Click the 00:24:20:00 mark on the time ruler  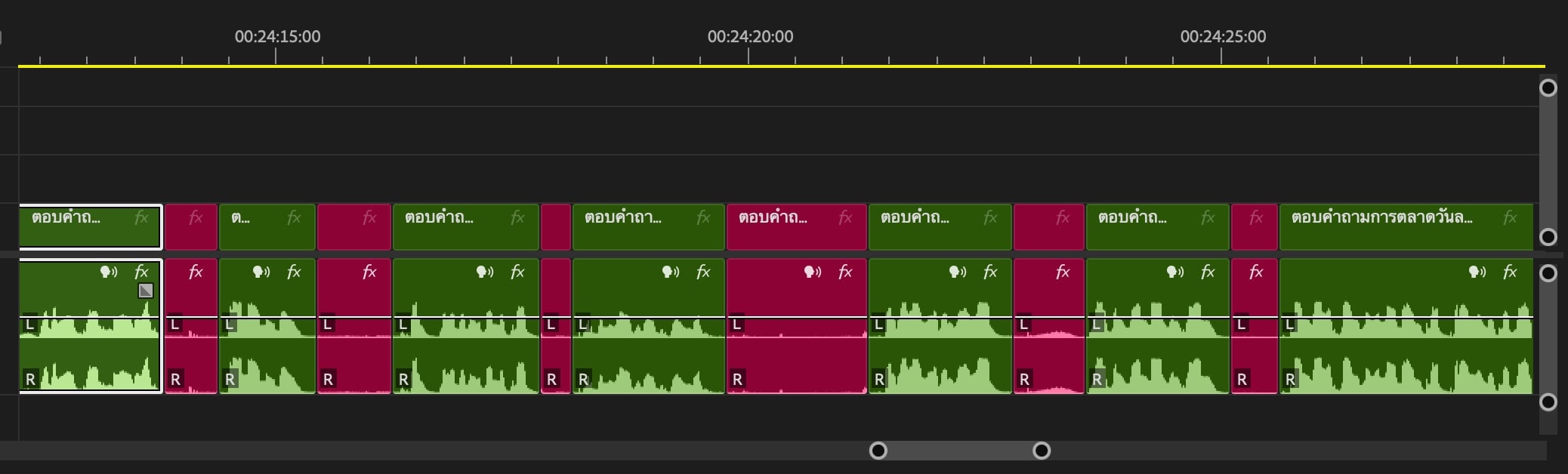click(749, 37)
